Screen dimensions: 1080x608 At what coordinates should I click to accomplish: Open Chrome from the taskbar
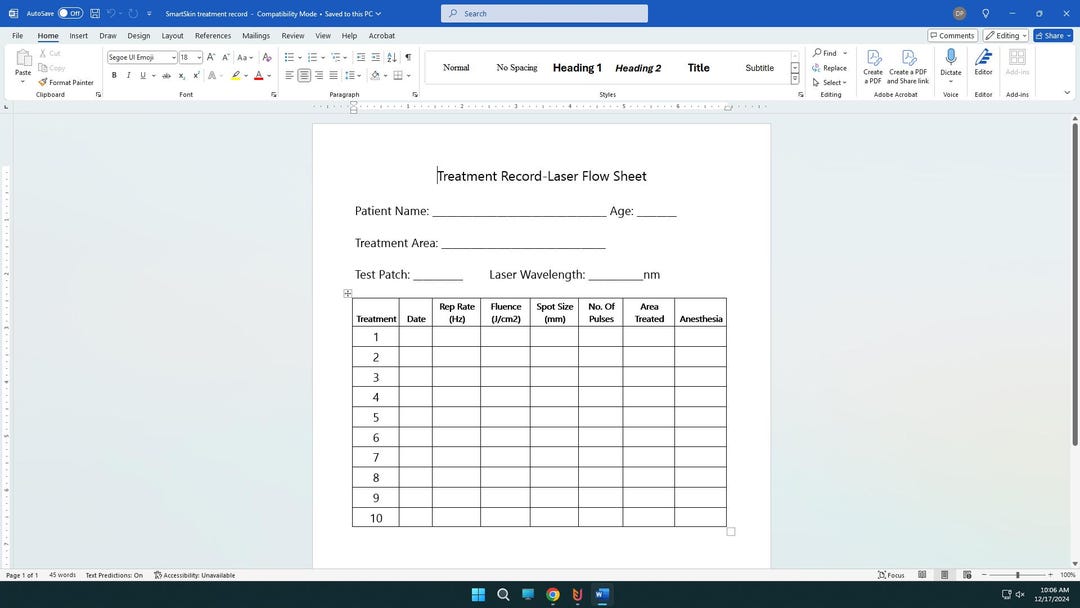coord(551,594)
